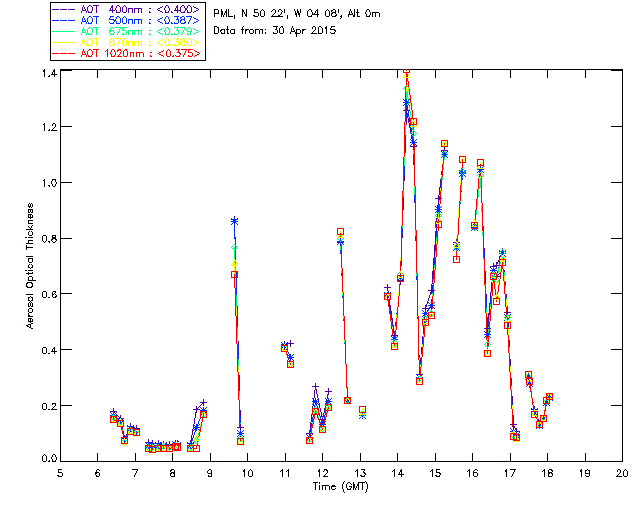640x512 pixels.
Task: Click the isolated red square marker at hour 13
Action: coord(362,410)
